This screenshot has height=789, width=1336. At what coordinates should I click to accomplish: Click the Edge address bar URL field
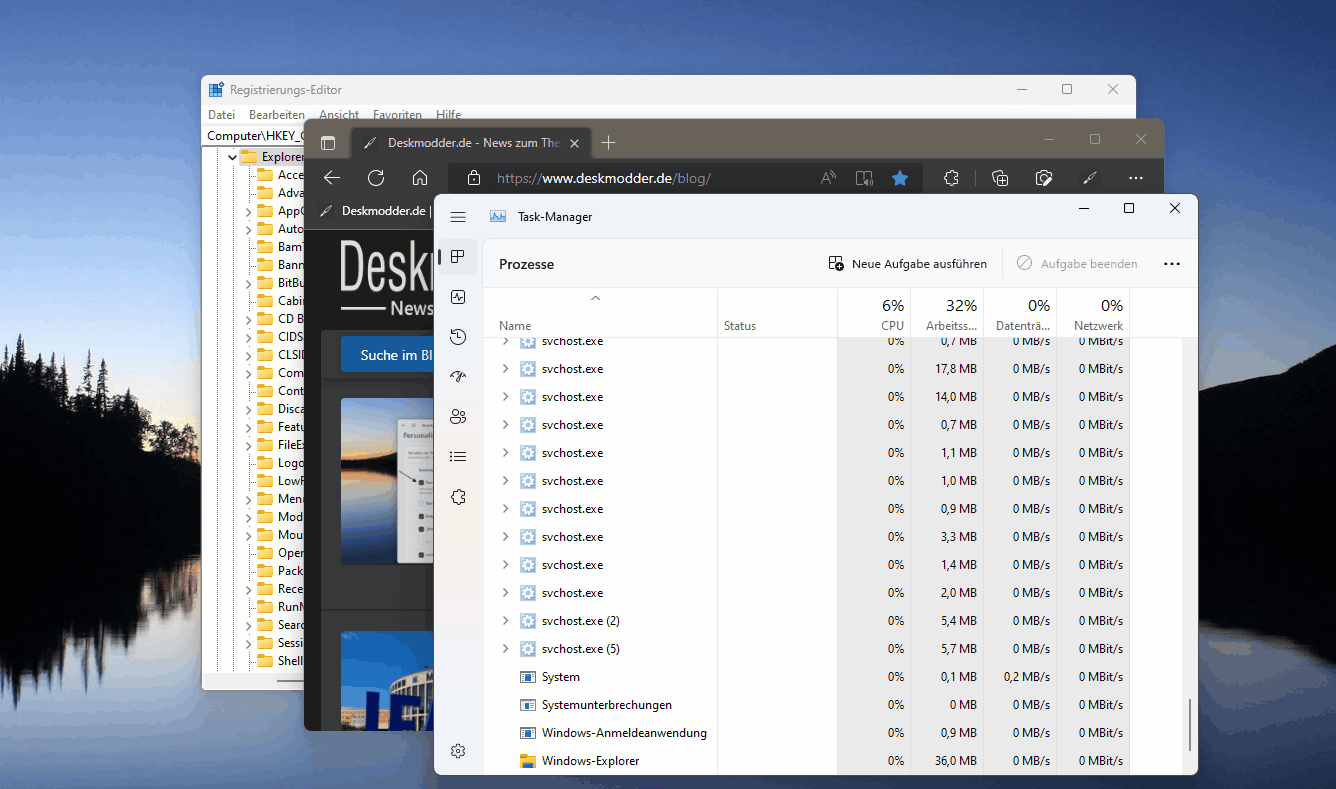(x=650, y=178)
